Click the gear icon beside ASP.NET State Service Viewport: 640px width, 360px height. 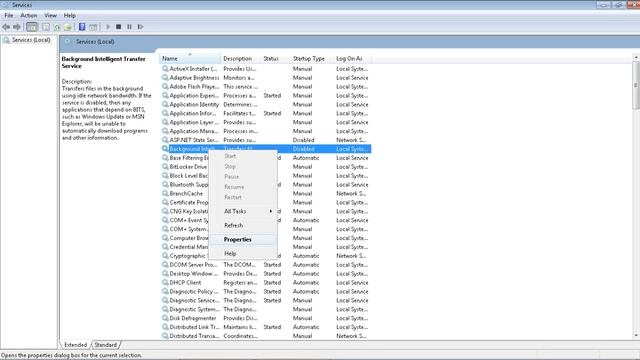click(x=165, y=140)
